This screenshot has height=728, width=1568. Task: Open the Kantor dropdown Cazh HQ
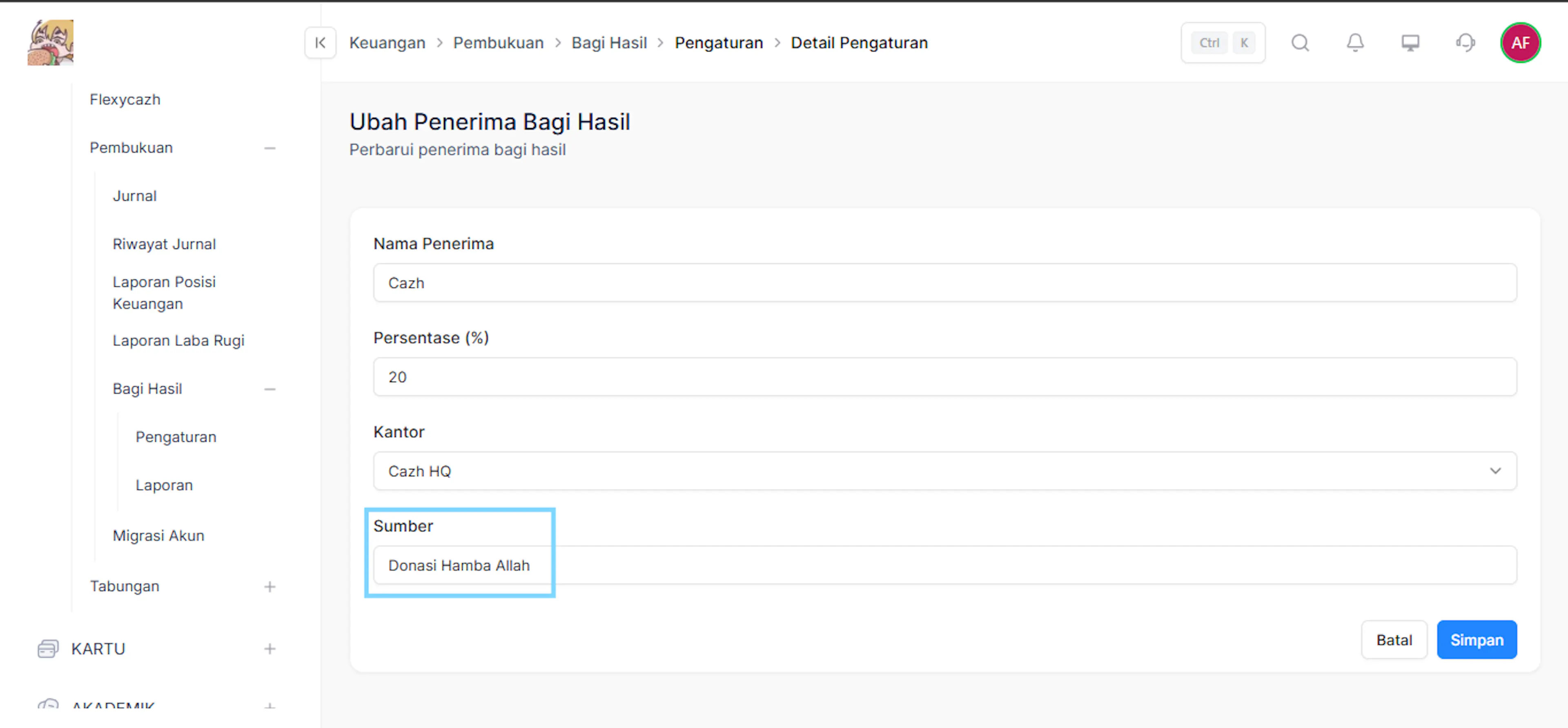[x=945, y=471]
